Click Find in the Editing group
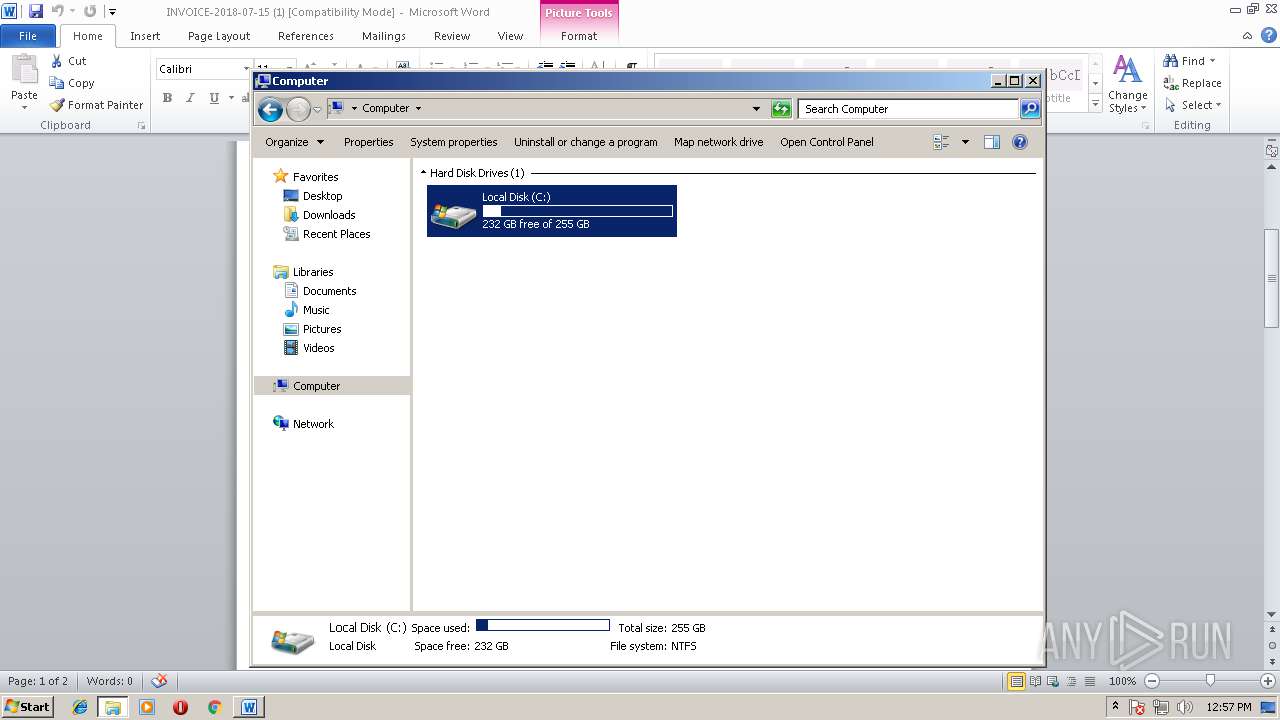1280x720 pixels. 1189,61
